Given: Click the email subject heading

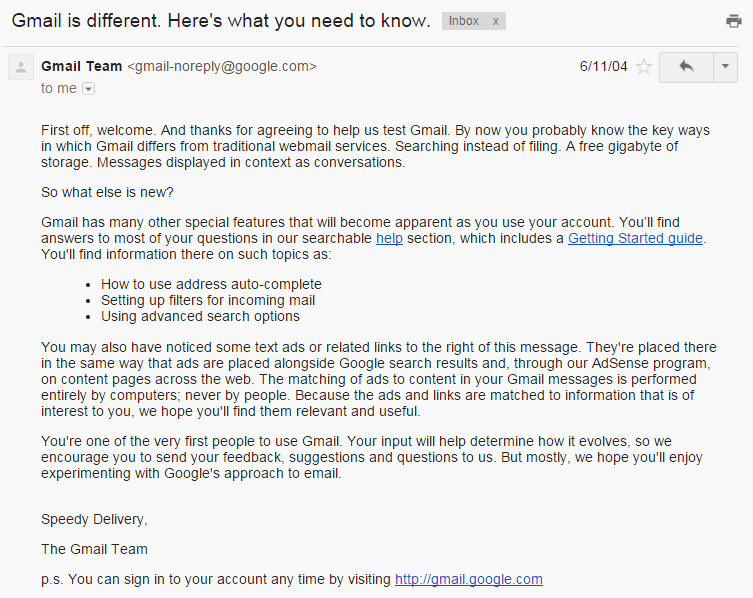Looking at the screenshot, I should [x=221, y=21].
